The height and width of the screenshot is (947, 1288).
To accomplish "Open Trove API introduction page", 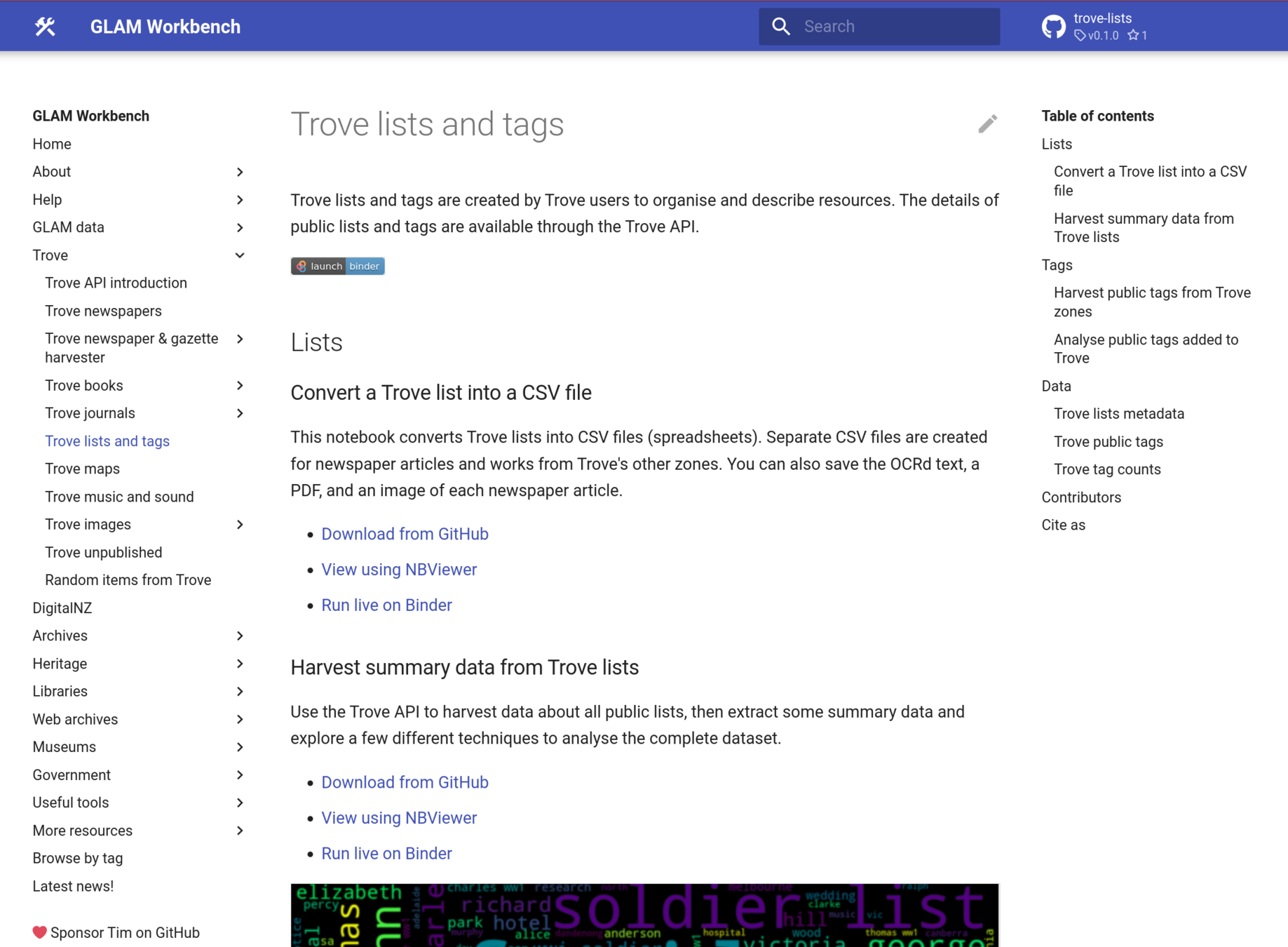I will tap(116, 283).
